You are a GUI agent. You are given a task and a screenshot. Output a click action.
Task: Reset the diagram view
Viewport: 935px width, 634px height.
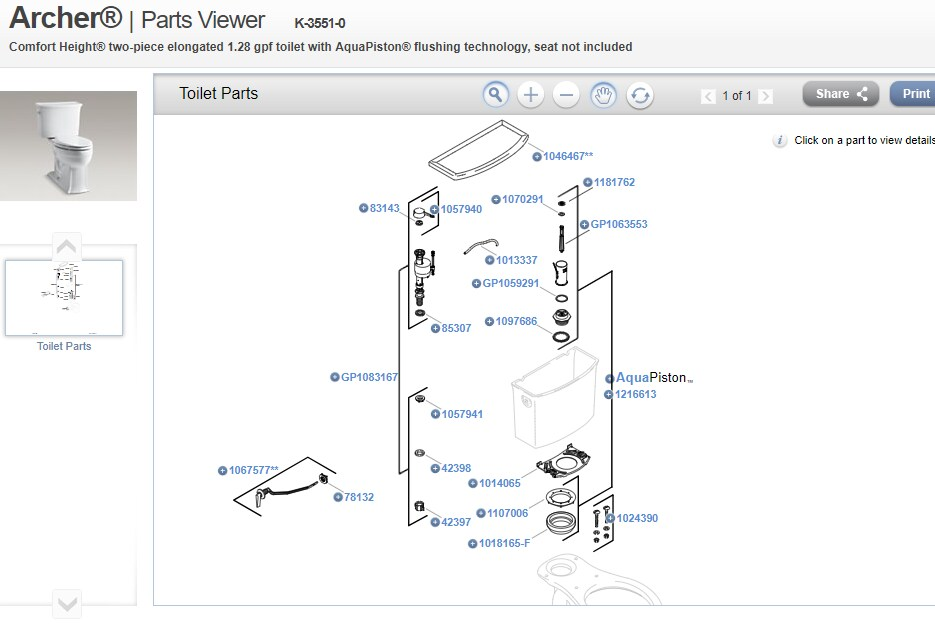click(640, 95)
